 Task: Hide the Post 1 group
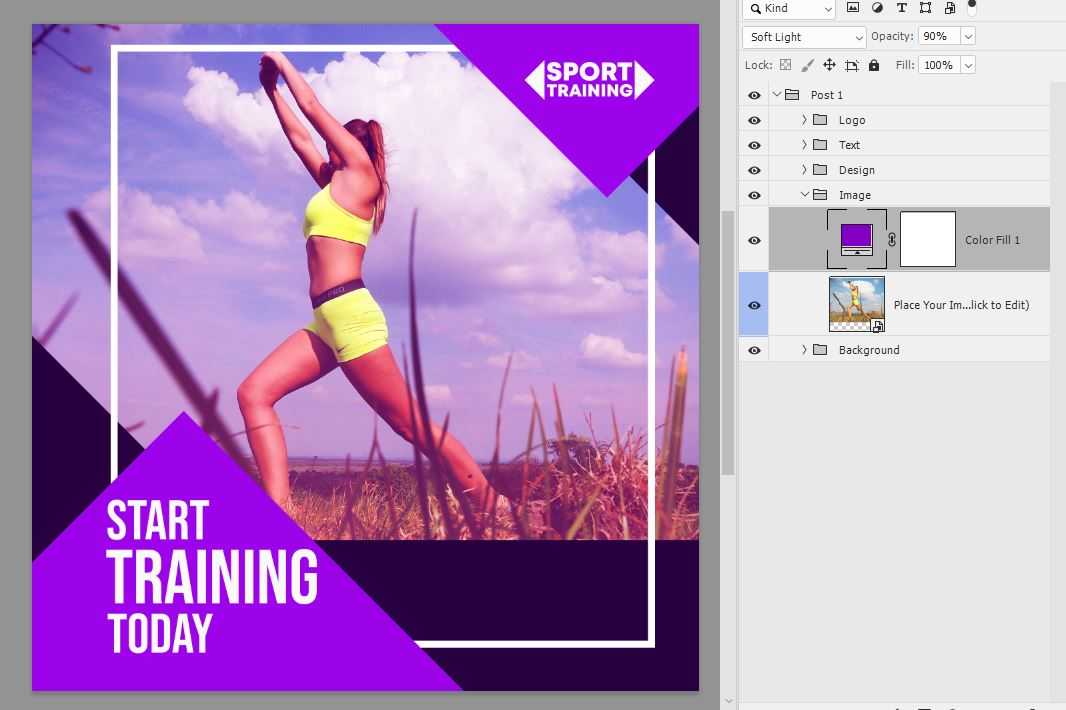[x=754, y=95]
